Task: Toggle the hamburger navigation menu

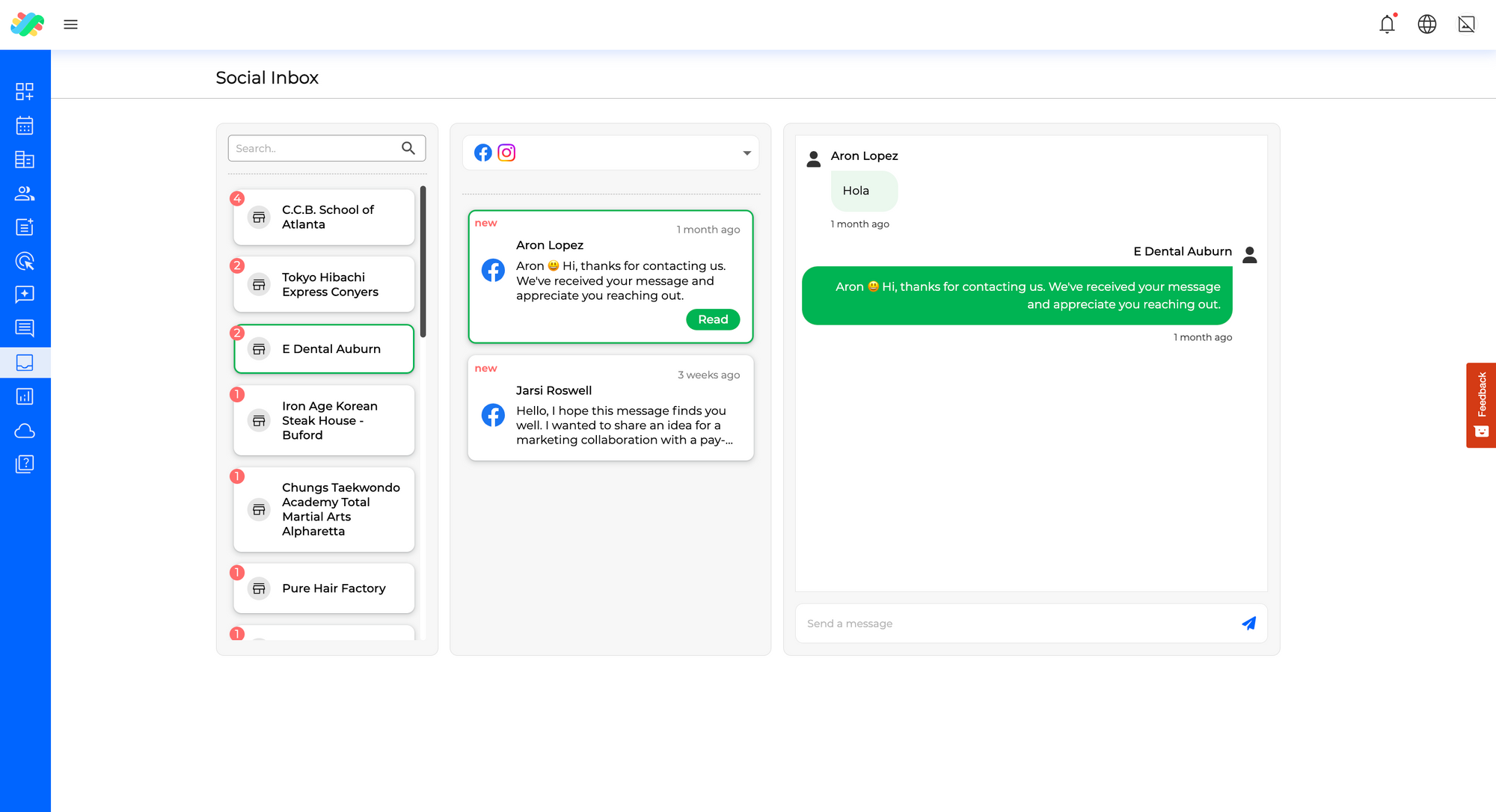Action: click(x=71, y=24)
